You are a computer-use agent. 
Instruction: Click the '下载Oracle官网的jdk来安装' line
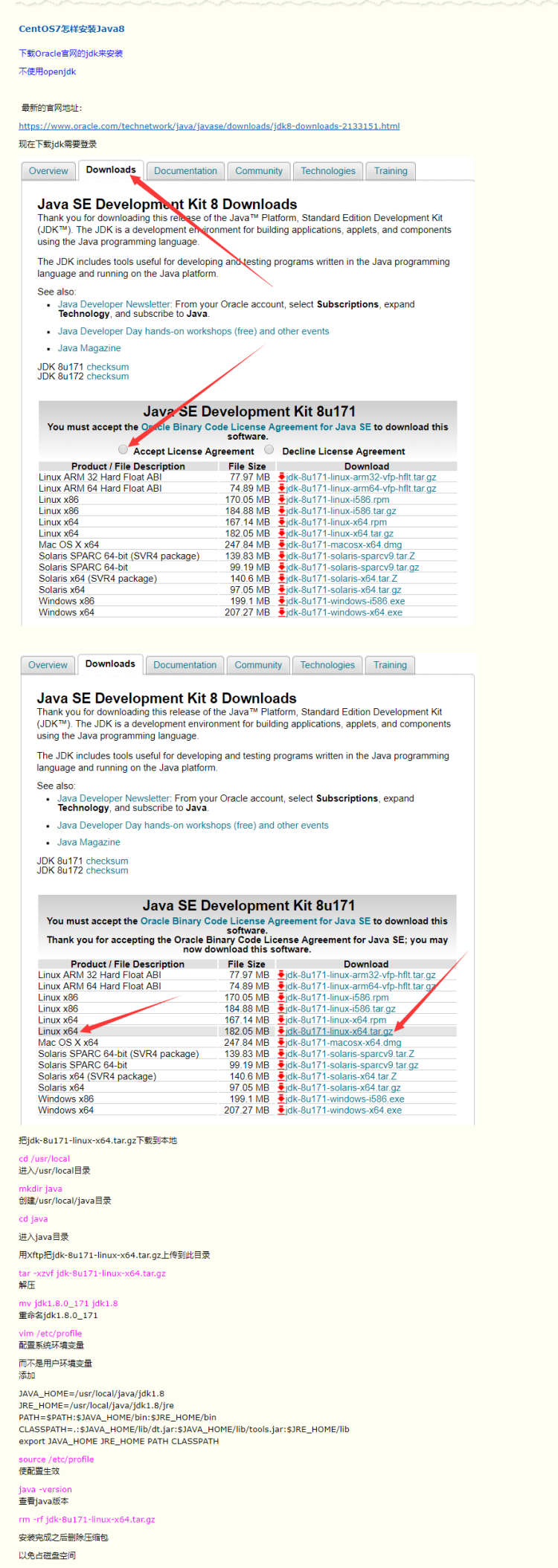[x=71, y=54]
